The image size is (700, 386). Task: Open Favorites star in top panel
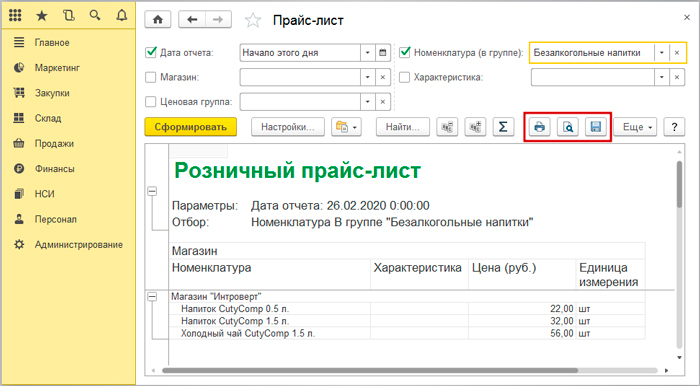click(42, 16)
